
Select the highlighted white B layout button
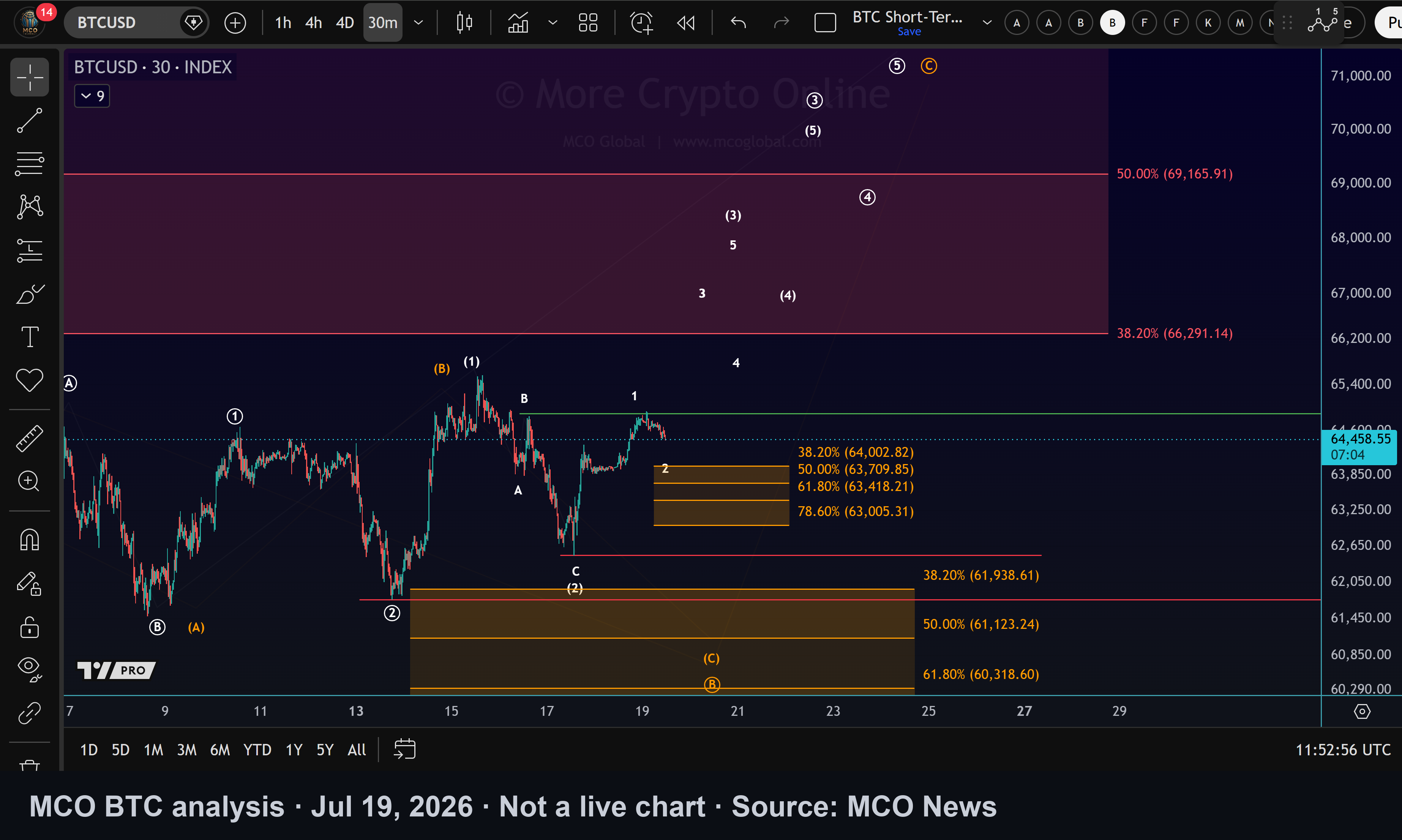click(x=1112, y=23)
